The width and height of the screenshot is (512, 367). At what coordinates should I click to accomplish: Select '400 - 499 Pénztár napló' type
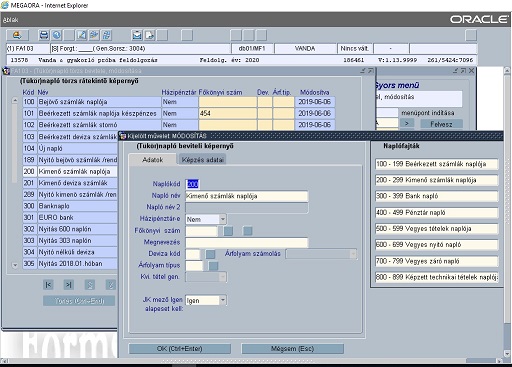(x=437, y=212)
